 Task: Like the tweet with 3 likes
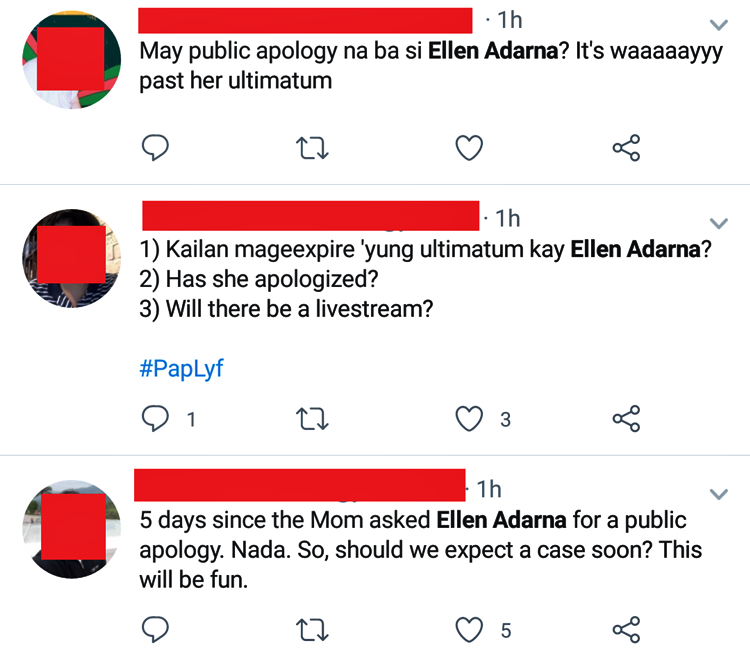tap(469, 419)
